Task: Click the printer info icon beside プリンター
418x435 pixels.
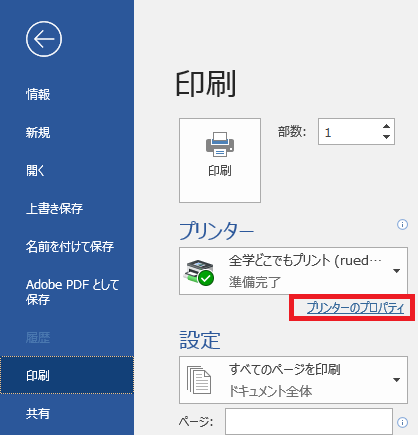Action: [x=402, y=224]
